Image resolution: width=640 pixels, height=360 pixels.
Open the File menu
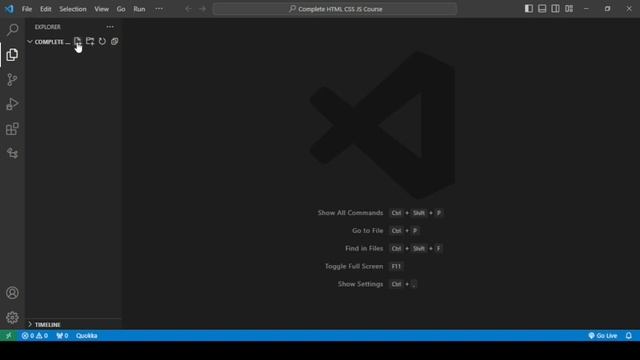click(x=27, y=9)
